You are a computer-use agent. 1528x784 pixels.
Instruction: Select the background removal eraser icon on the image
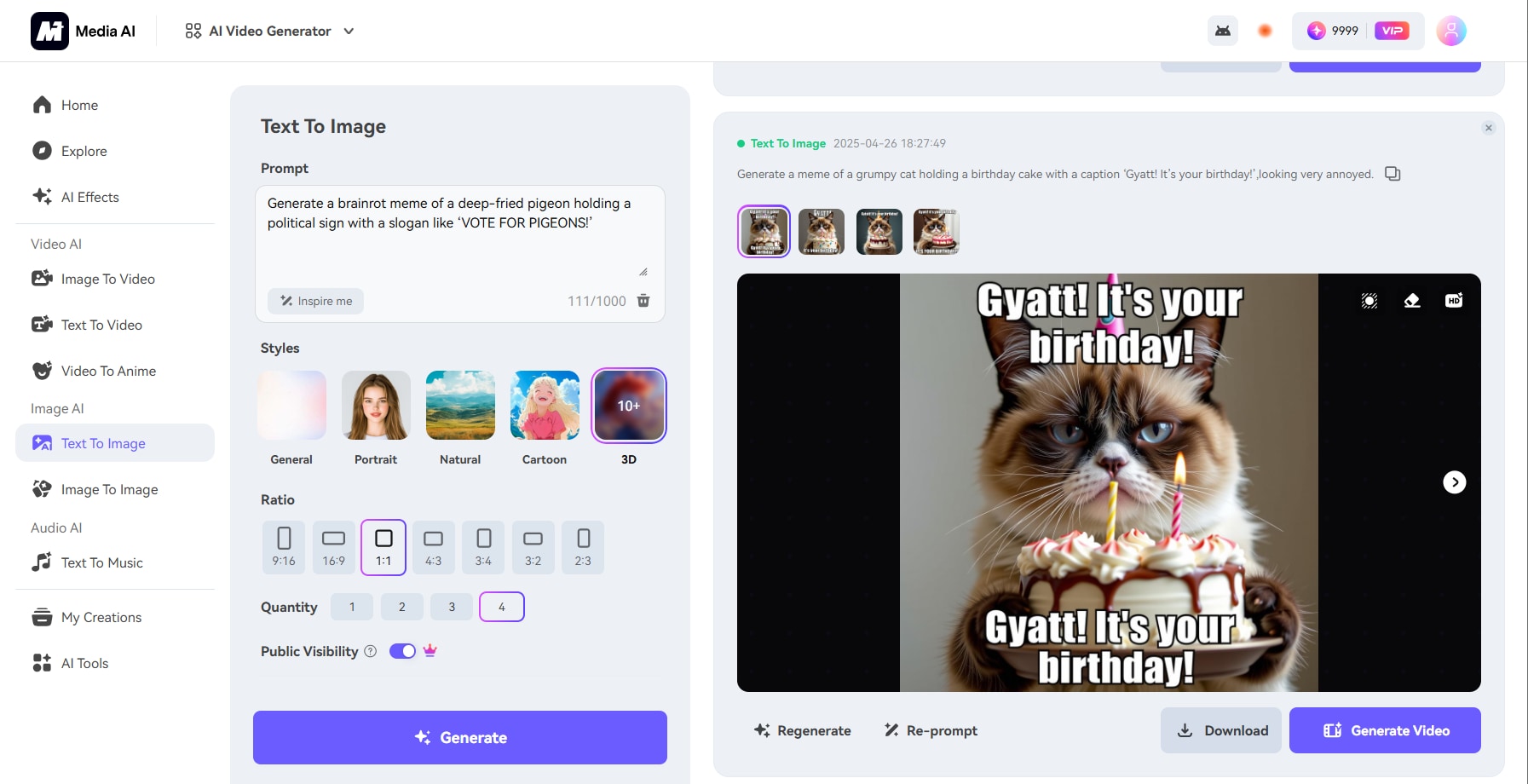(1410, 300)
